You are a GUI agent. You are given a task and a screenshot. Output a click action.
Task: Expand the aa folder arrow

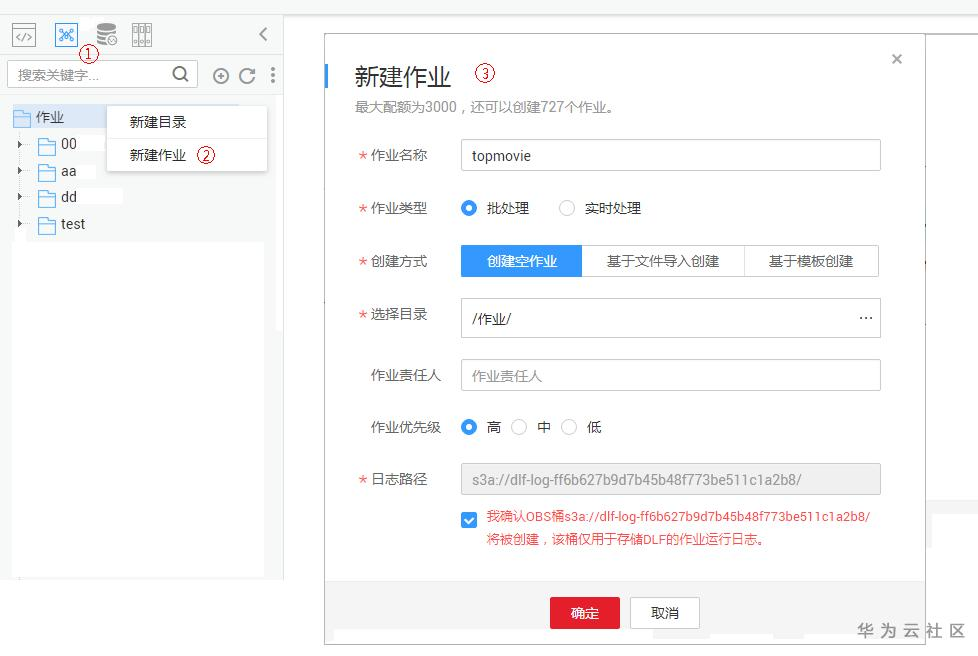tap(20, 171)
